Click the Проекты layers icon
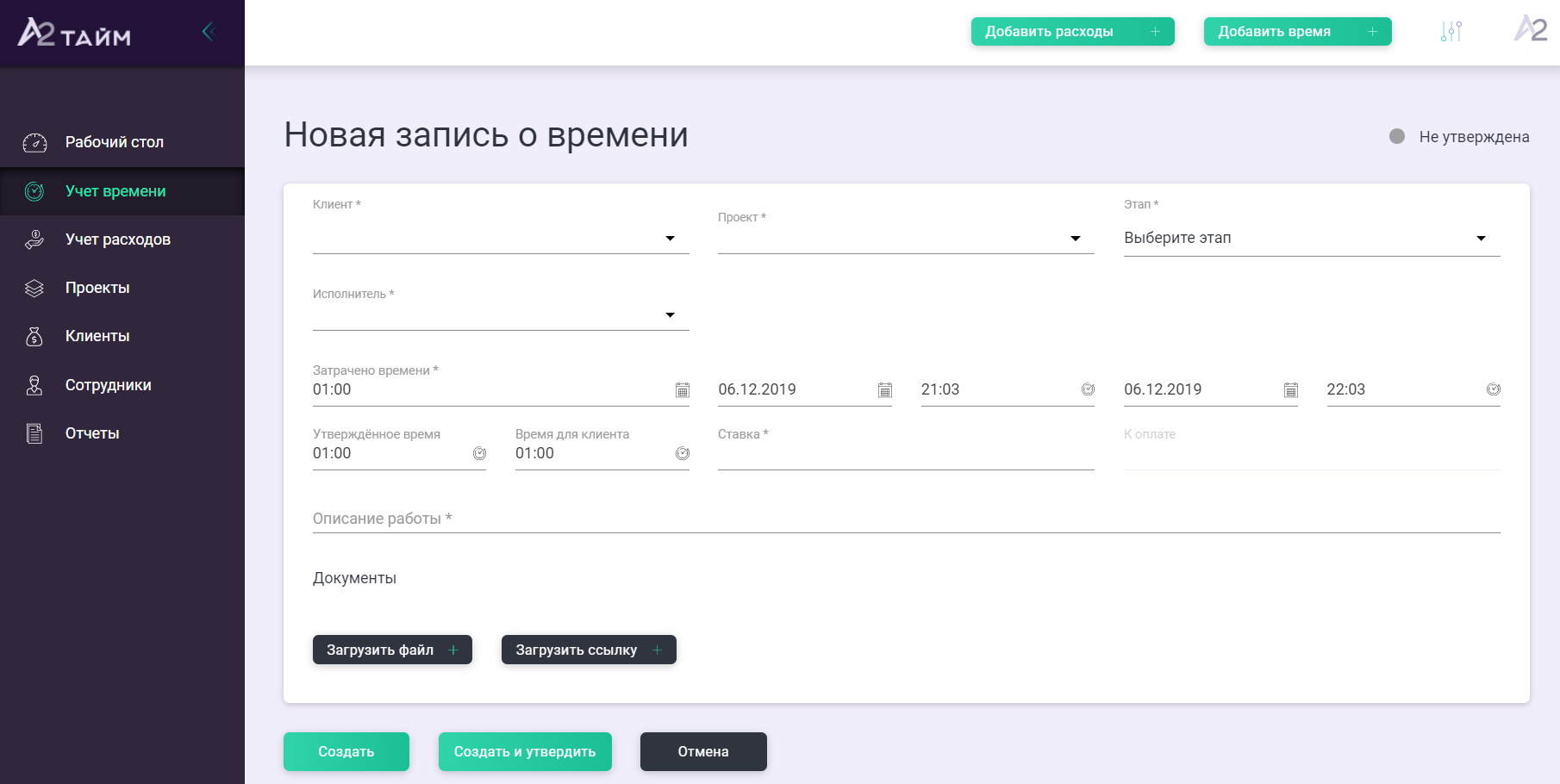 click(x=34, y=288)
